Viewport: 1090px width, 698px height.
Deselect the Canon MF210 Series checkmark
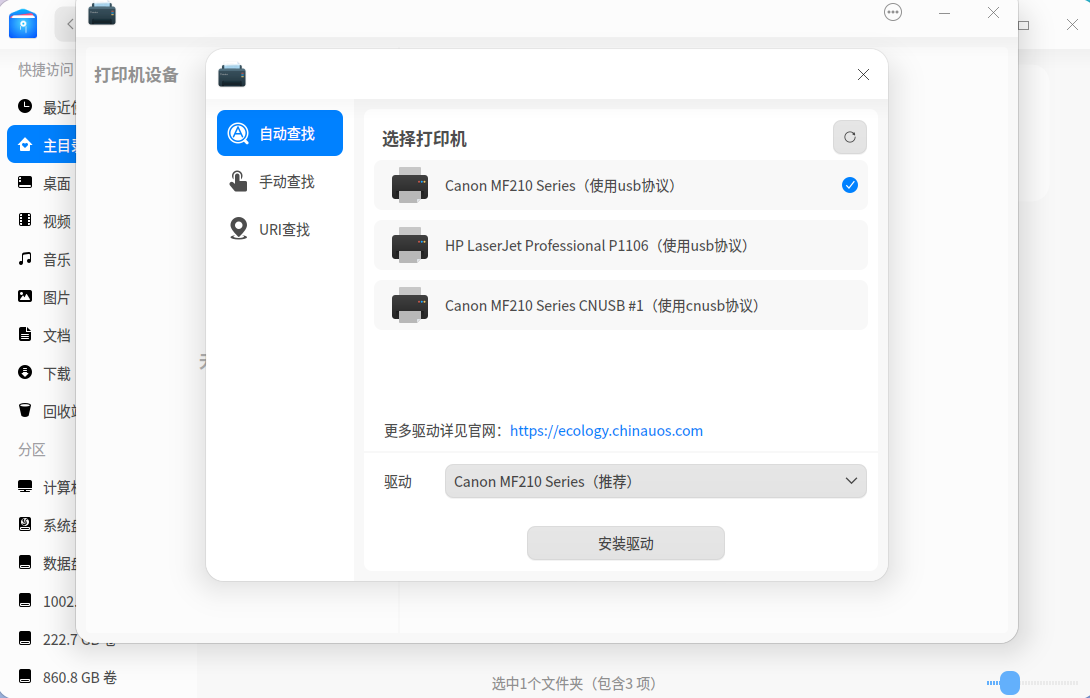point(849,185)
